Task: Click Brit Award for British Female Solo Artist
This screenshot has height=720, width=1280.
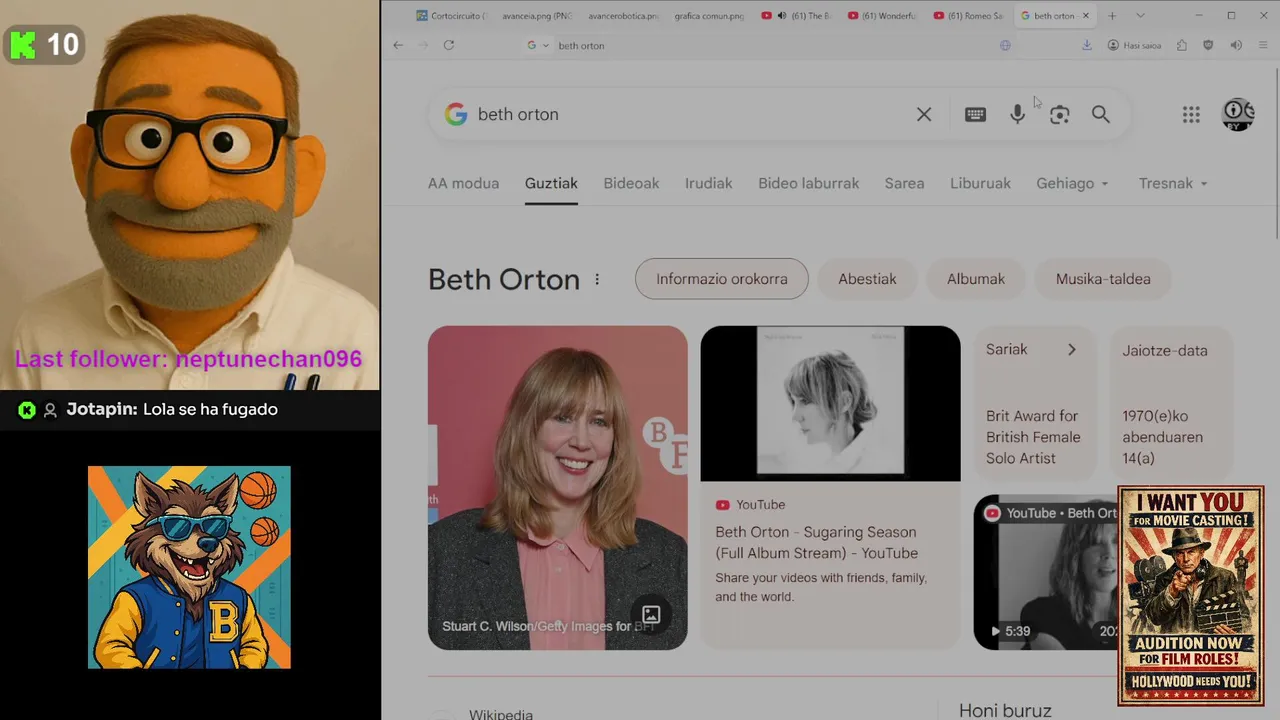Action: [x=1033, y=437]
